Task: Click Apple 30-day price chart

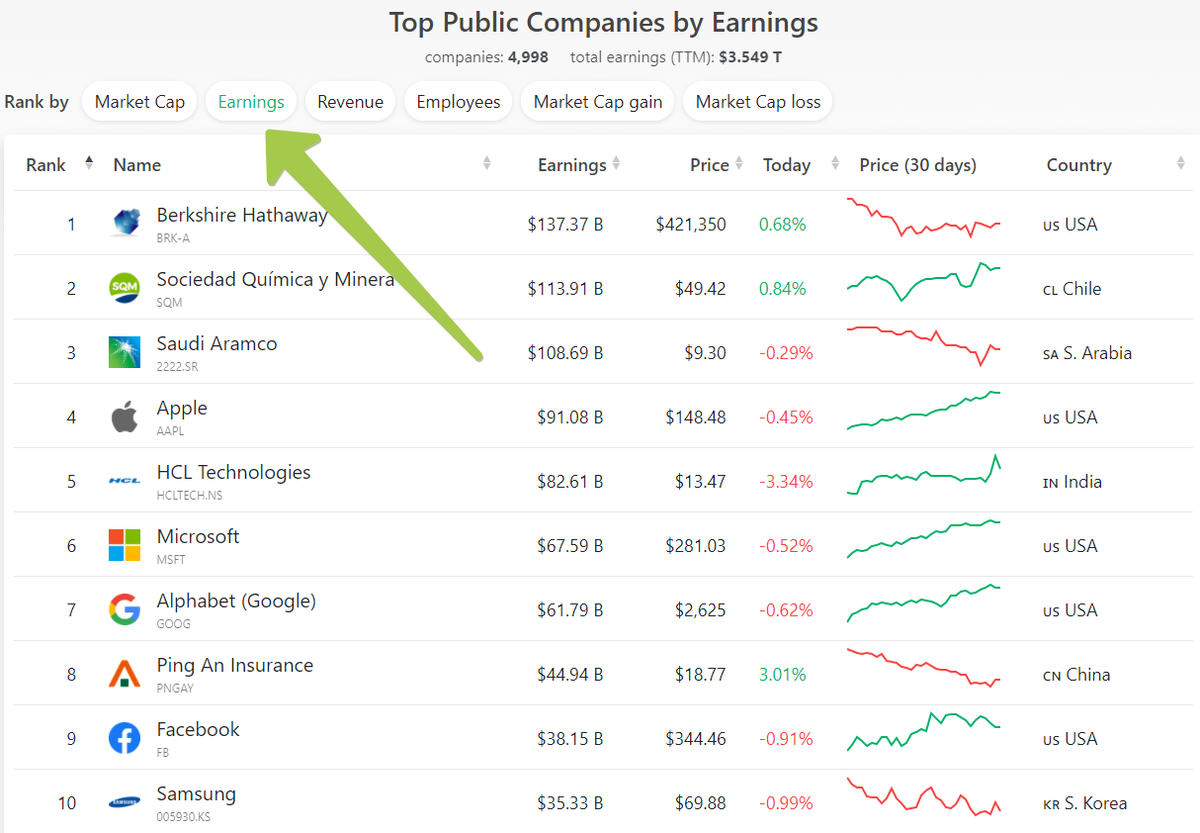Action: (x=923, y=411)
